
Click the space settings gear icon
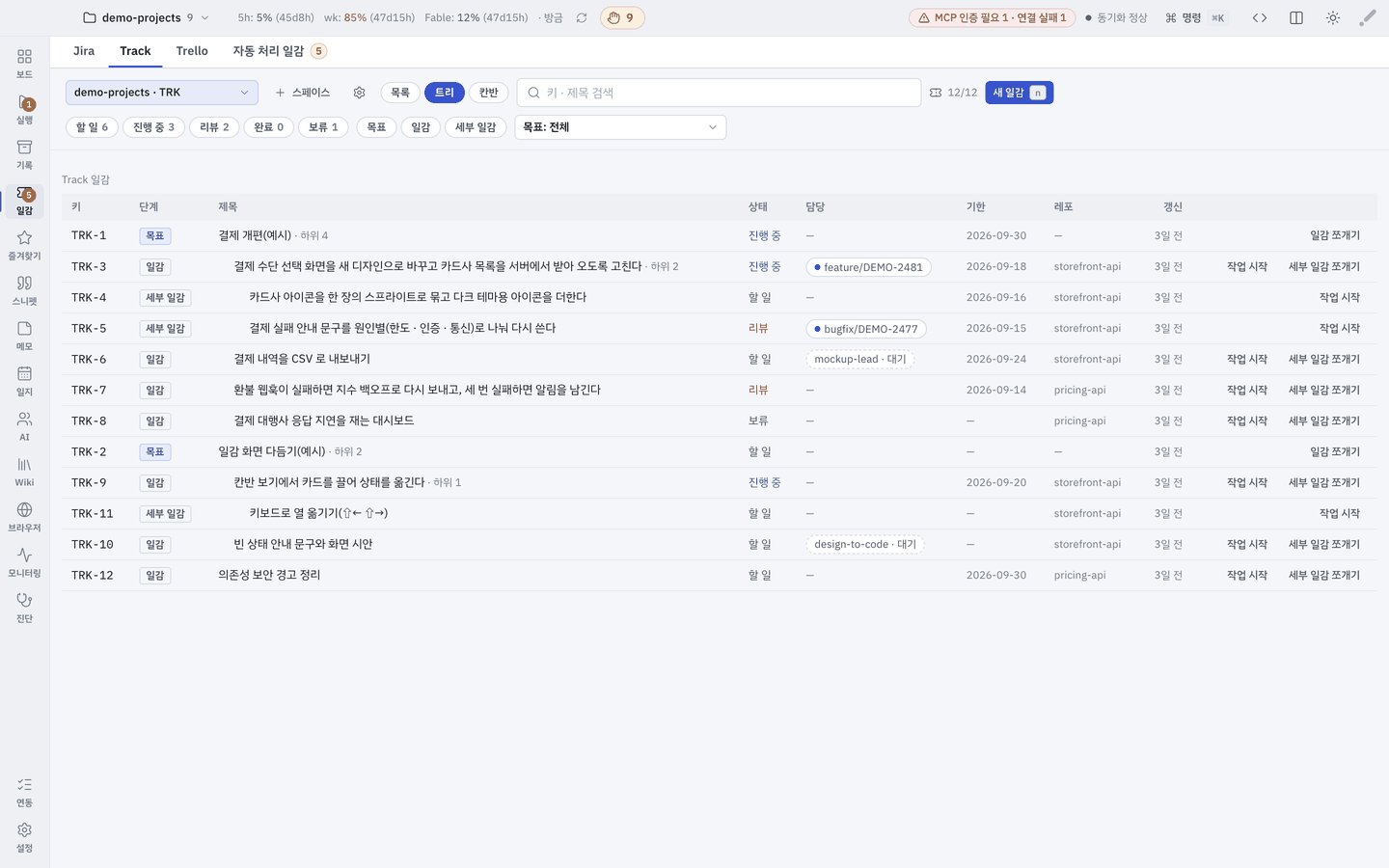pos(359,93)
